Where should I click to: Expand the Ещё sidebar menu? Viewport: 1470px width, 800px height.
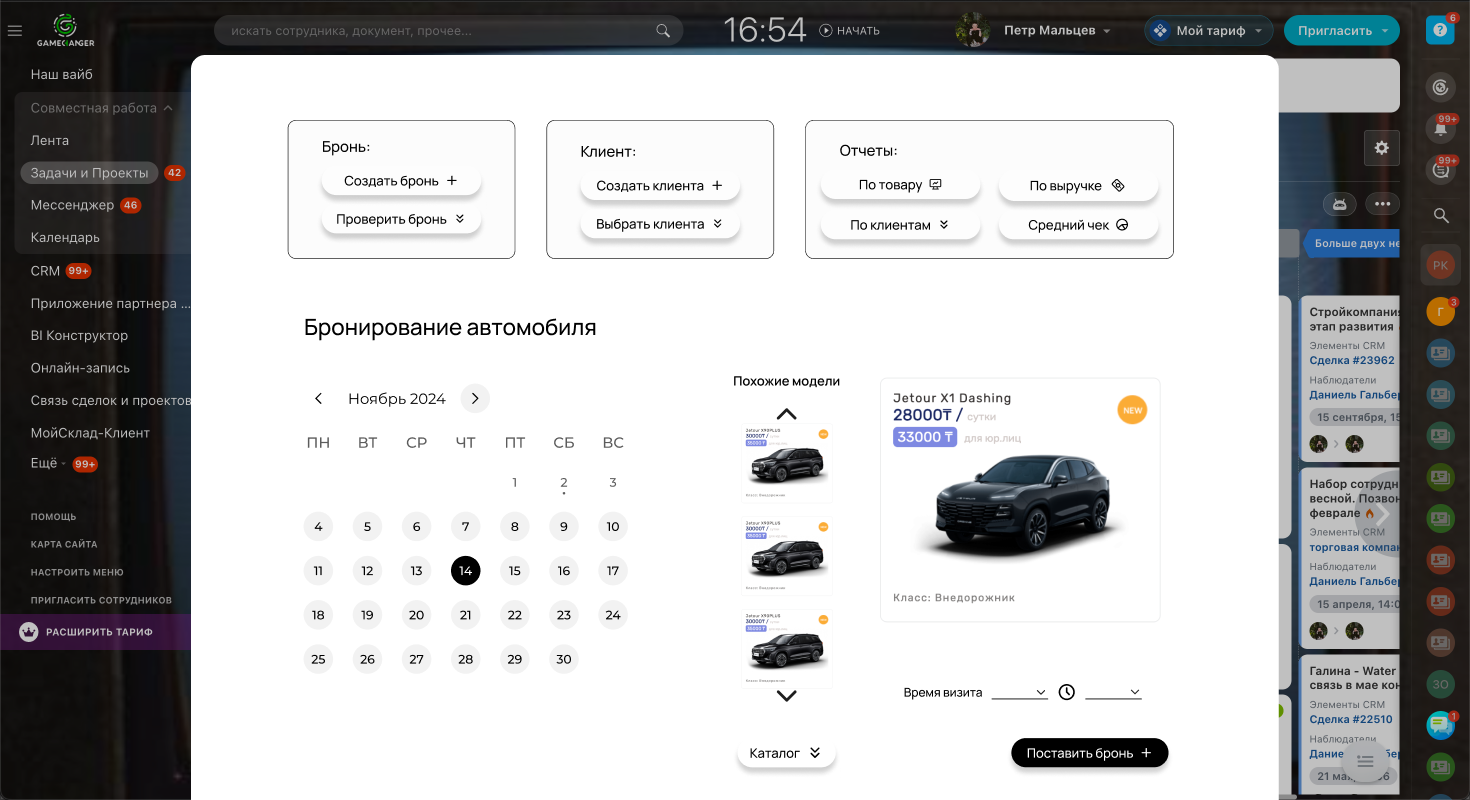[x=49, y=464]
